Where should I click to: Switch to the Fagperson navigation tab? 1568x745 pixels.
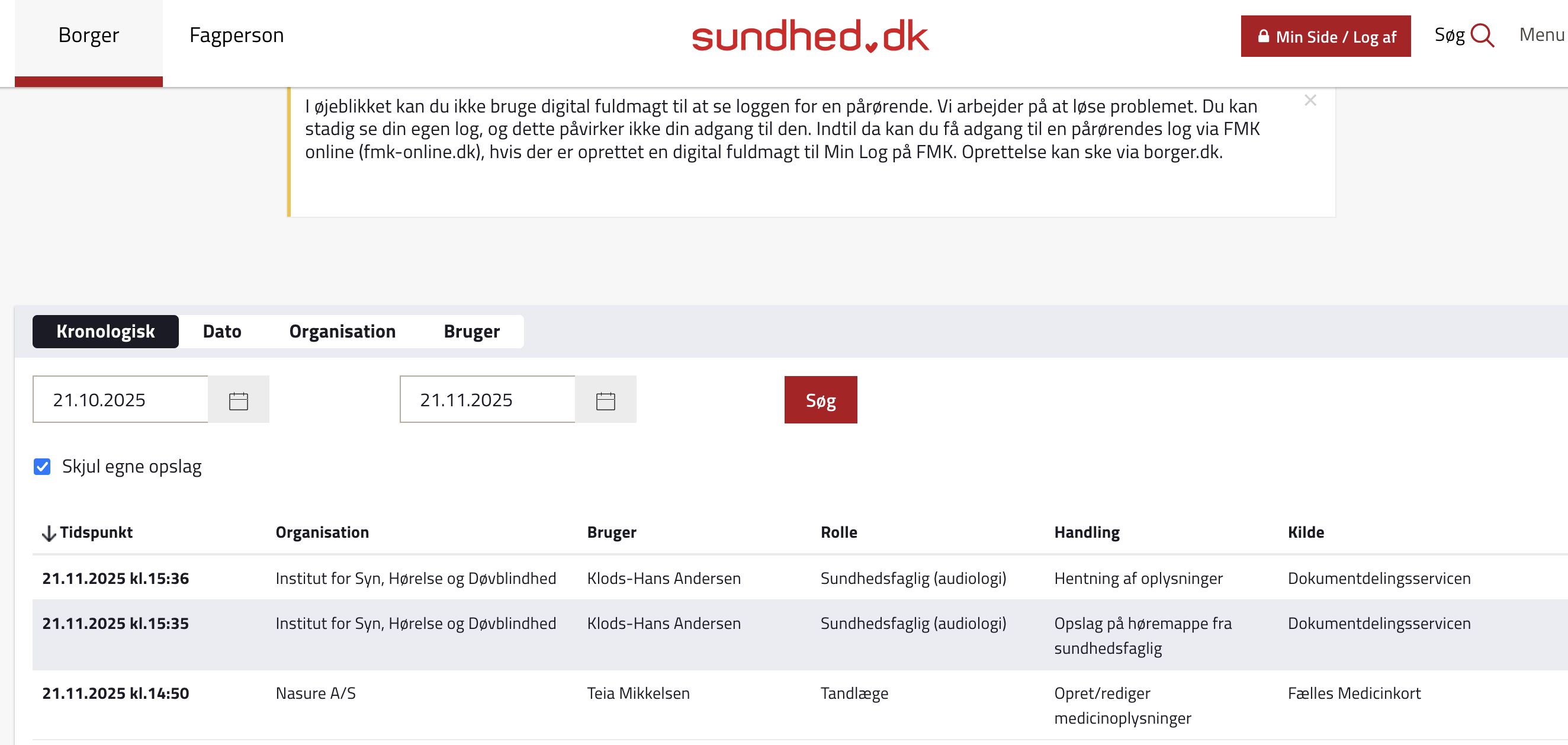click(x=236, y=36)
